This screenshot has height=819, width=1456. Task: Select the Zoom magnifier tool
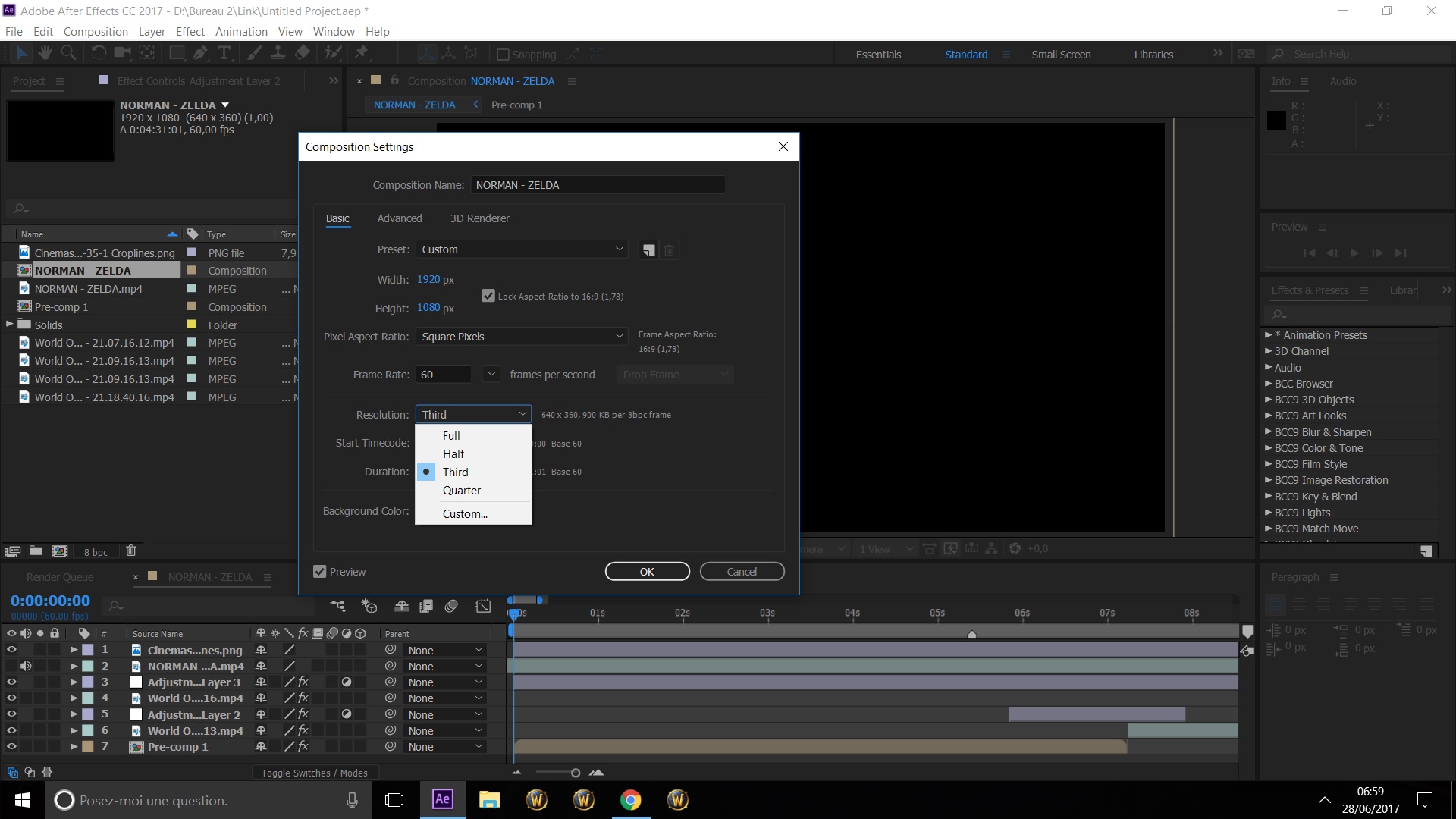(x=68, y=53)
